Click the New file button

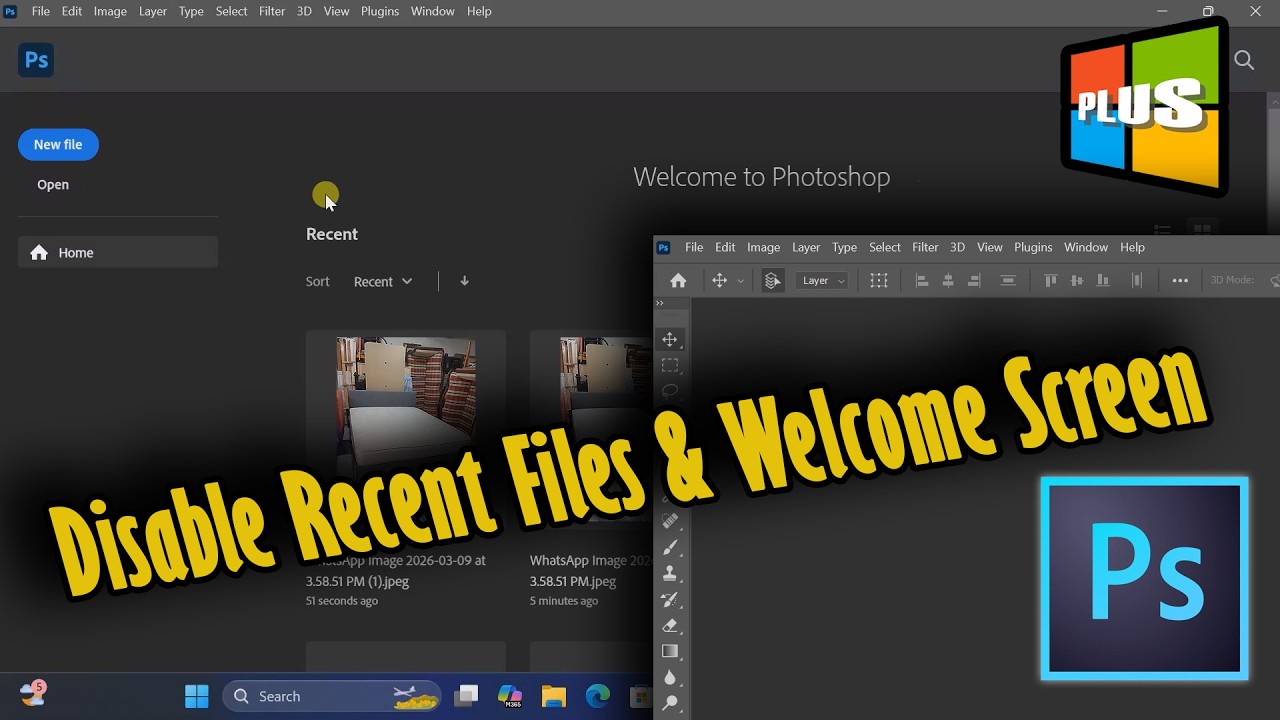coord(58,144)
